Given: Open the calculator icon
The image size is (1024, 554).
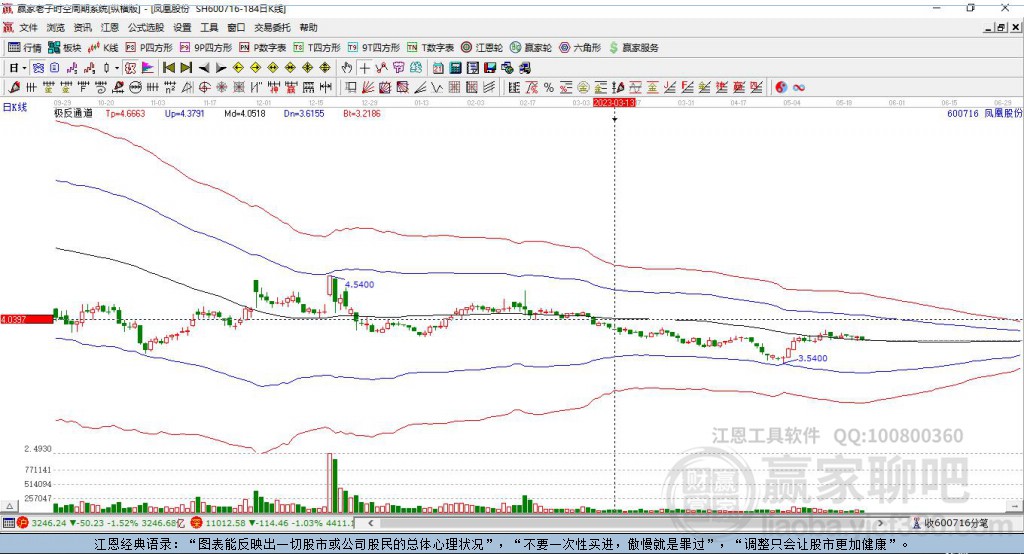Looking at the screenshot, I should click(x=455, y=68).
